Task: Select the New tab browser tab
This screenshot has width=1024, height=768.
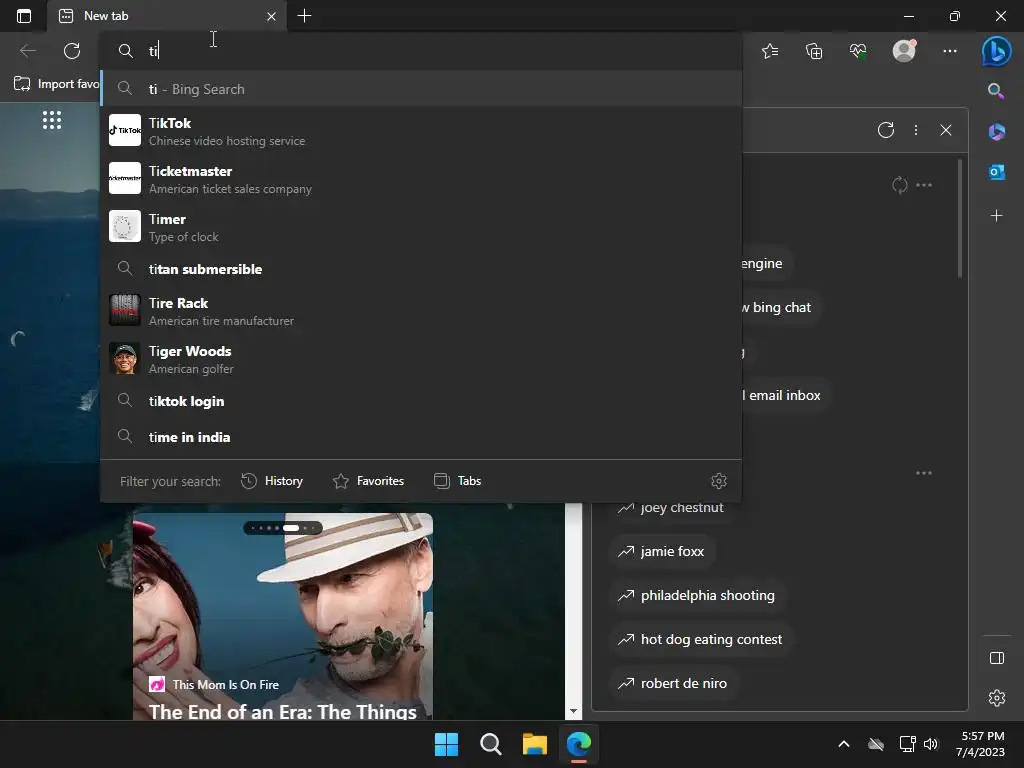Action: pyautogui.click(x=166, y=16)
